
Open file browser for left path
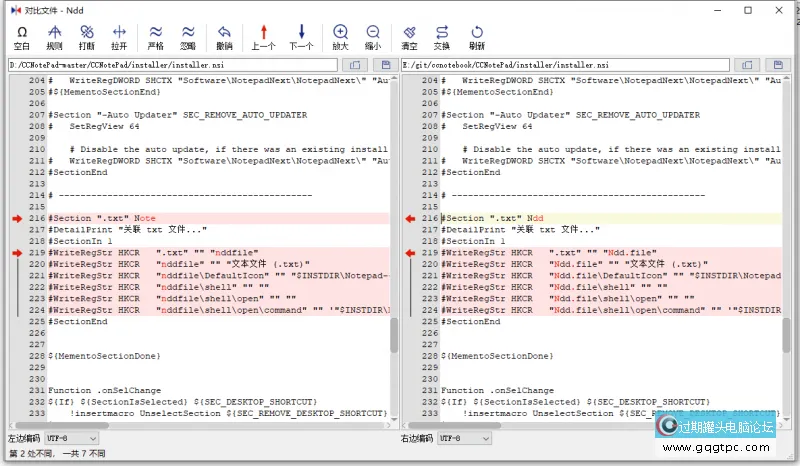355,65
